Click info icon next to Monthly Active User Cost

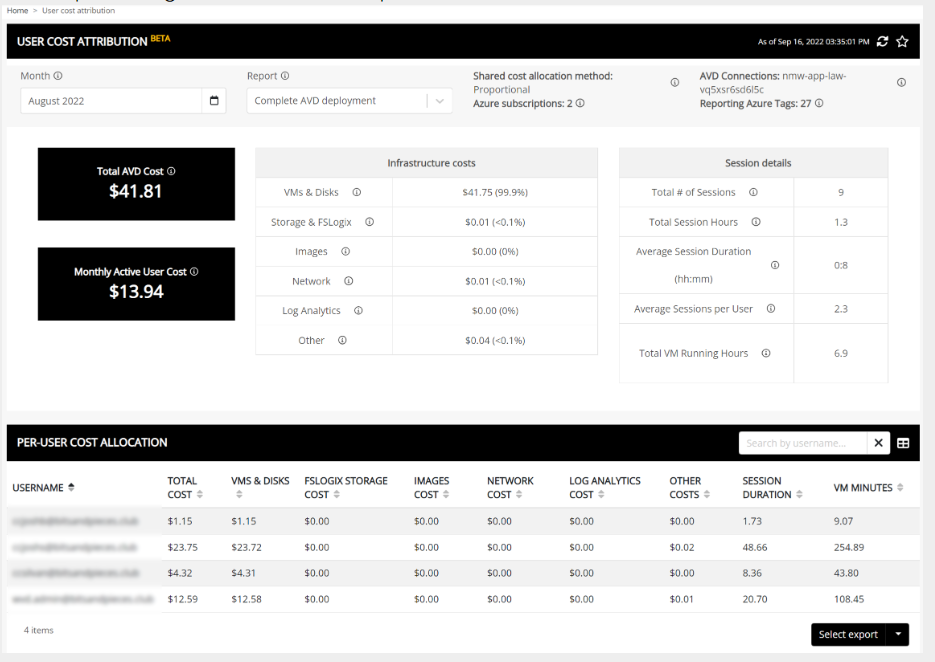tap(194, 272)
